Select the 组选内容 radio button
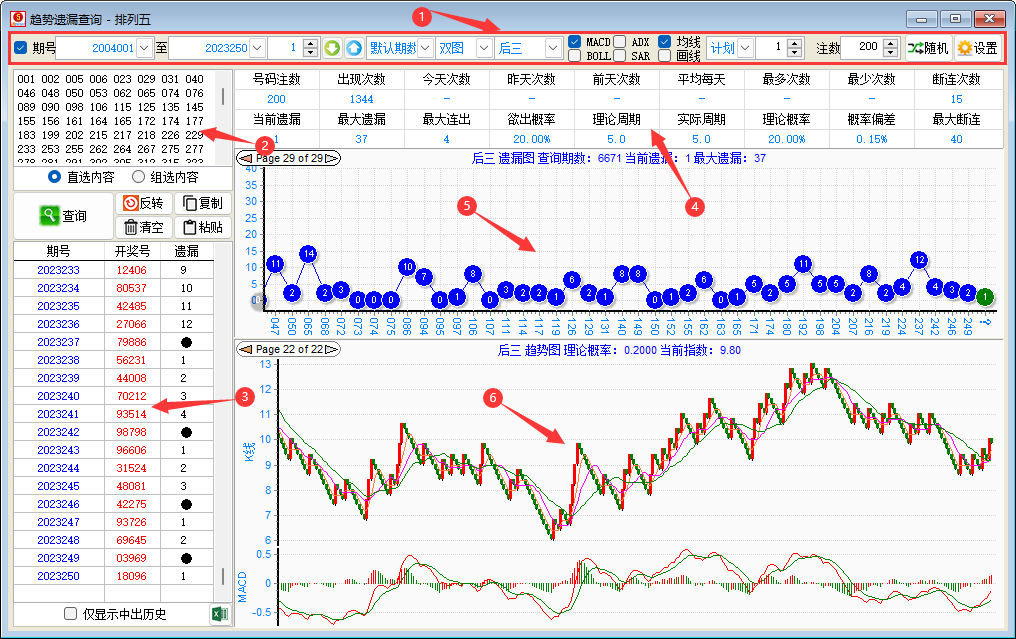 click(139, 177)
